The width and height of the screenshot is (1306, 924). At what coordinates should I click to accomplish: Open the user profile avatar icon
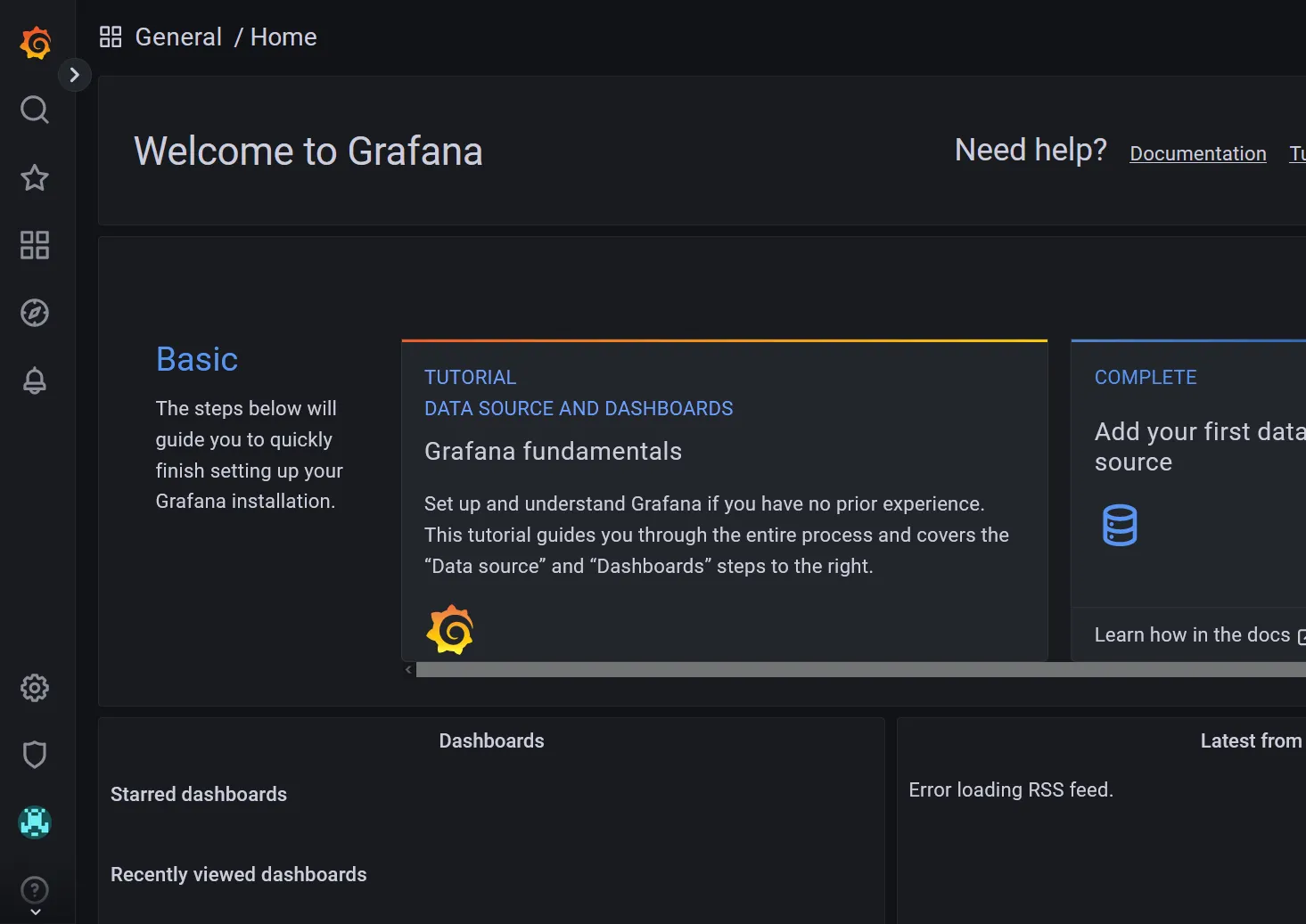(x=35, y=822)
